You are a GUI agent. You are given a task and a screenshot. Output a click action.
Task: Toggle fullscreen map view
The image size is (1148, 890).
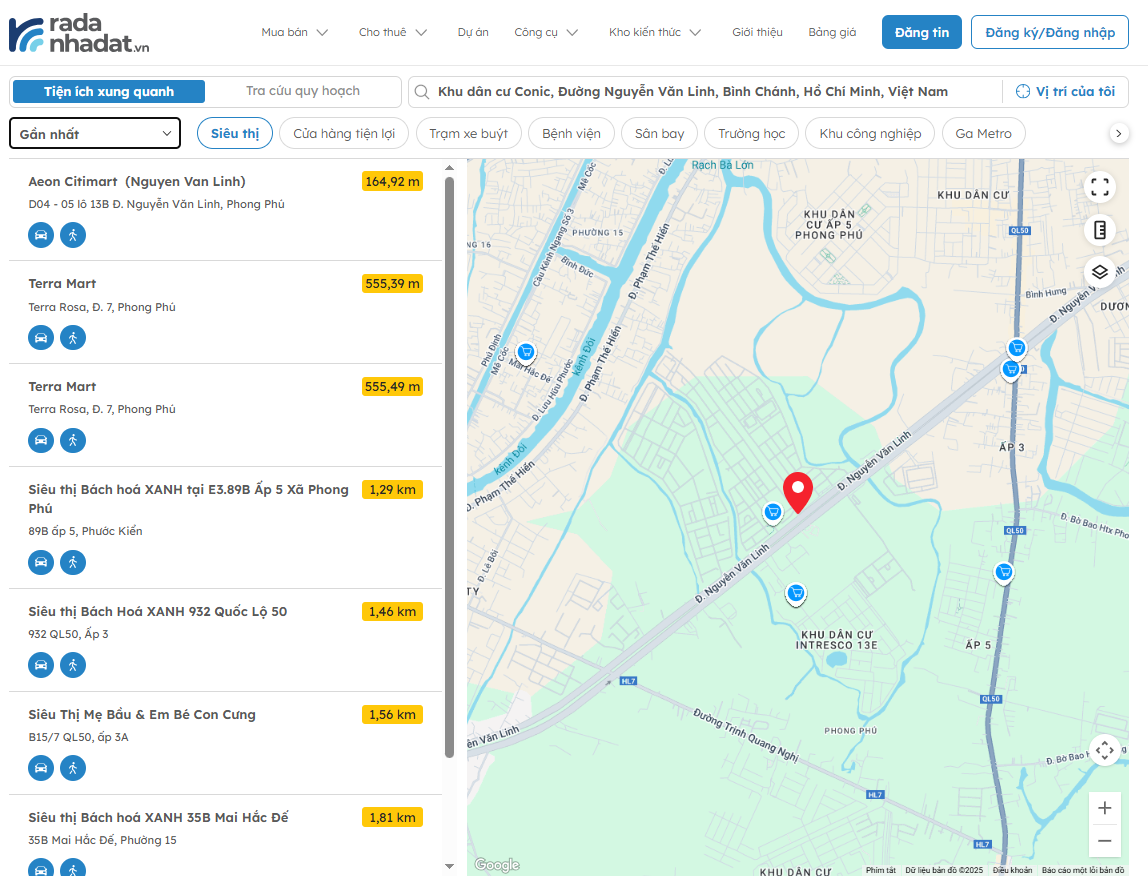pyautogui.click(x=1100, y=187)
